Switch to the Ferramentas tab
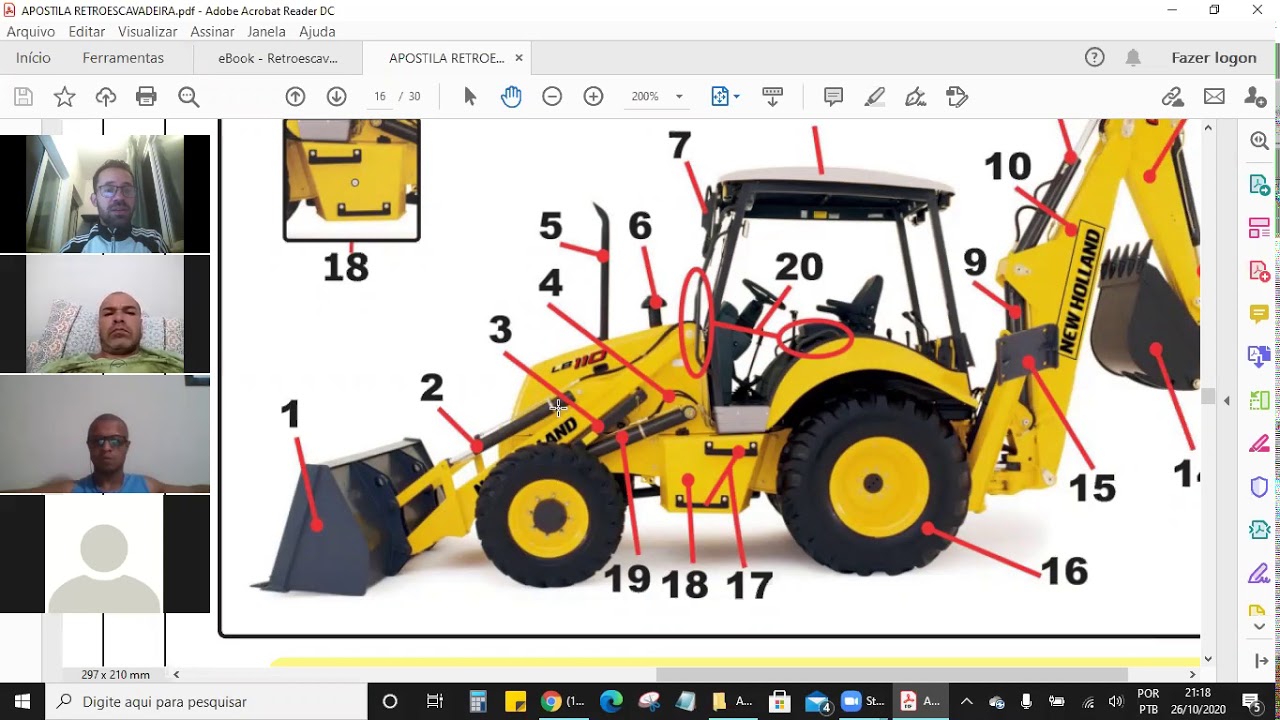 tap(123, 58)
